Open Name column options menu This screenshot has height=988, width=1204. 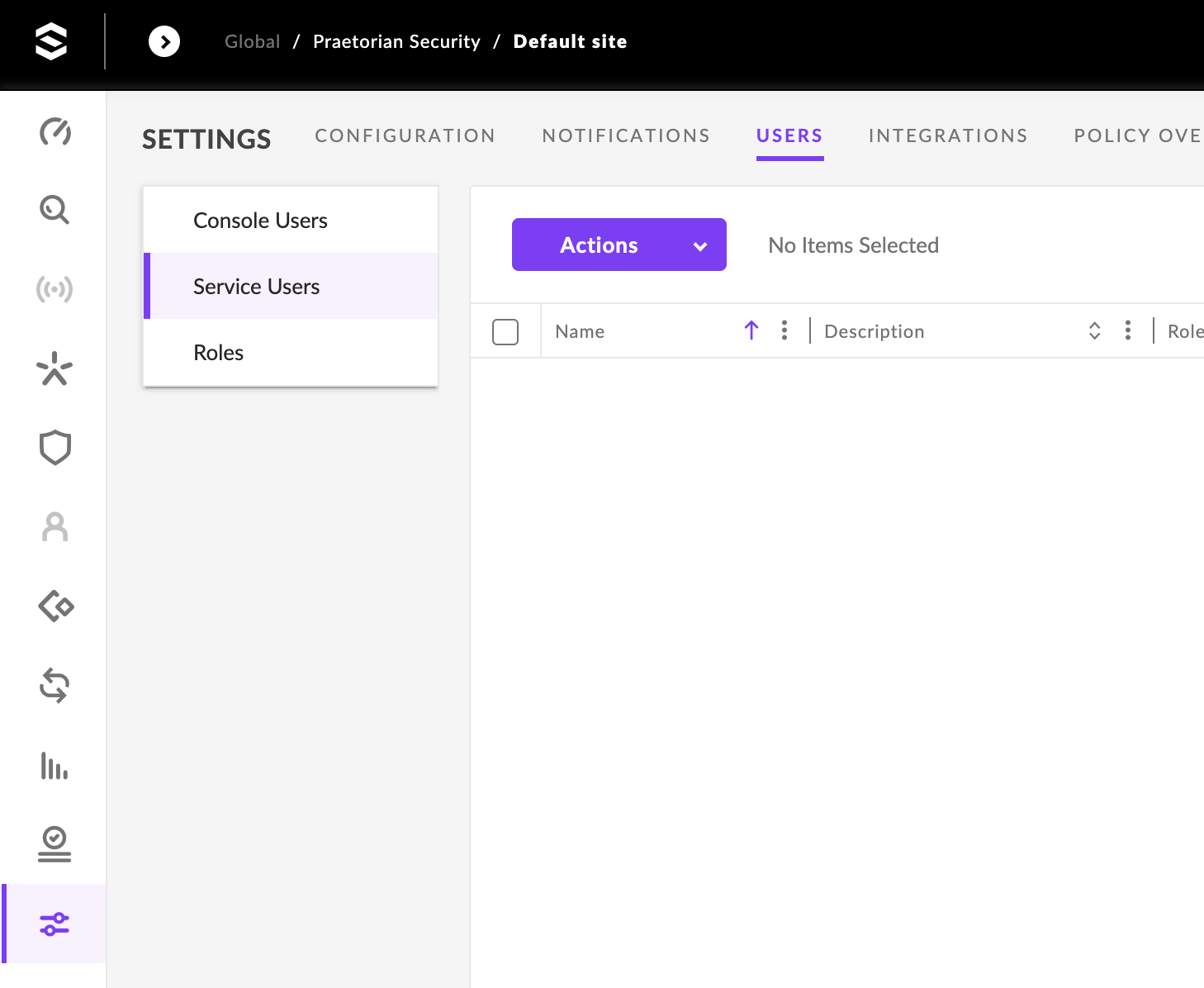click(x=784, y=330)
